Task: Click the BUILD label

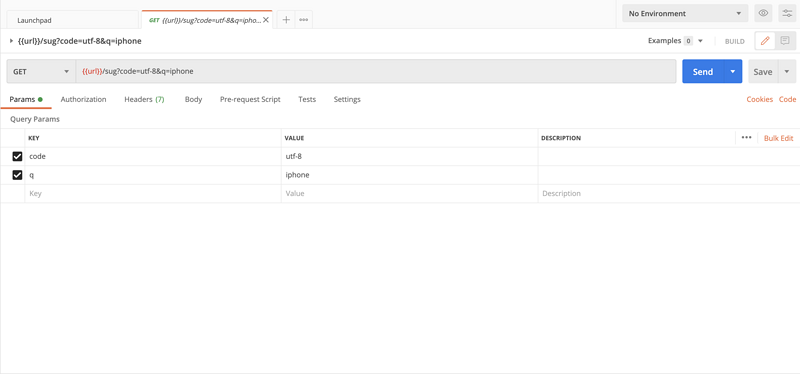Action: (x=735, y=41)
